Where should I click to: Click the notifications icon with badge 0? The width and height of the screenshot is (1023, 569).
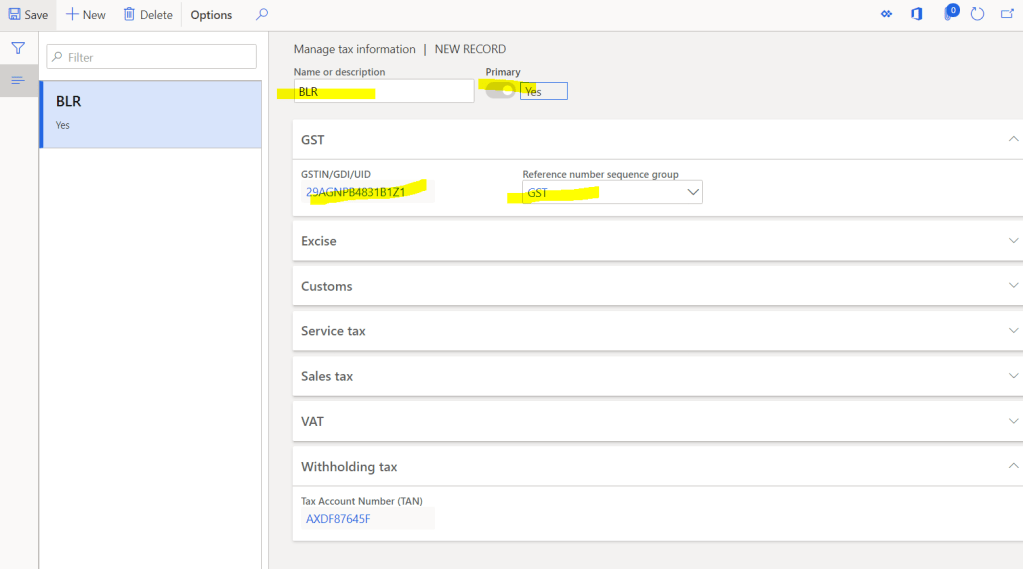[949, 14]
